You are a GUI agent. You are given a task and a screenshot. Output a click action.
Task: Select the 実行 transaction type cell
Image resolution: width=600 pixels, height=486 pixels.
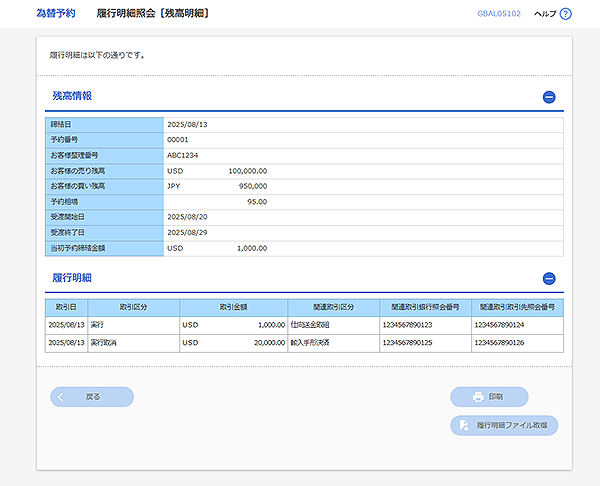(134, 325)
